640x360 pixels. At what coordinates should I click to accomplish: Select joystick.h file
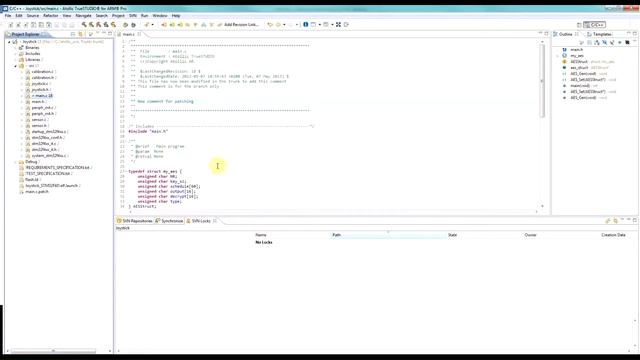40,89
